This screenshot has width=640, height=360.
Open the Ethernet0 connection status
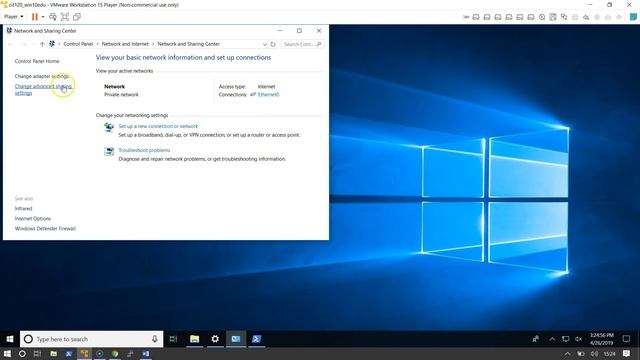tap(268, 95)
